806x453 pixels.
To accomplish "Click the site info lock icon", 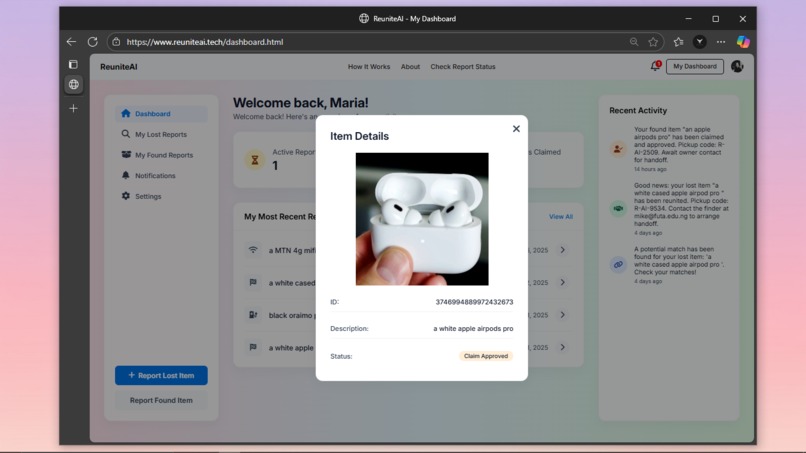I will (x=116, y=42).
